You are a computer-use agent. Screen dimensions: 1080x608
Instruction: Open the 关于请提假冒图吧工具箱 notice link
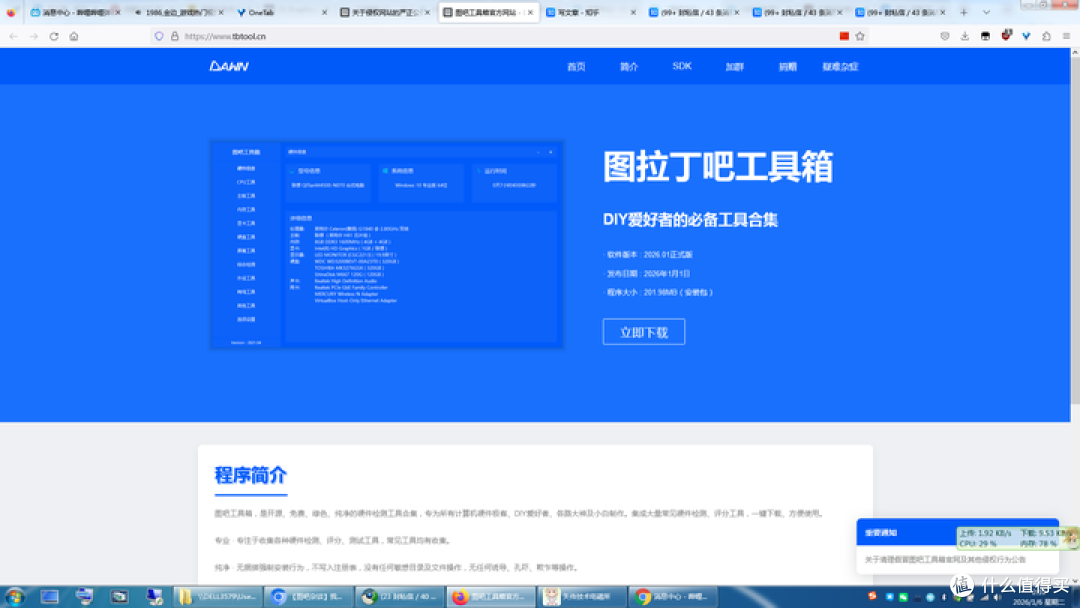(945, 560)
